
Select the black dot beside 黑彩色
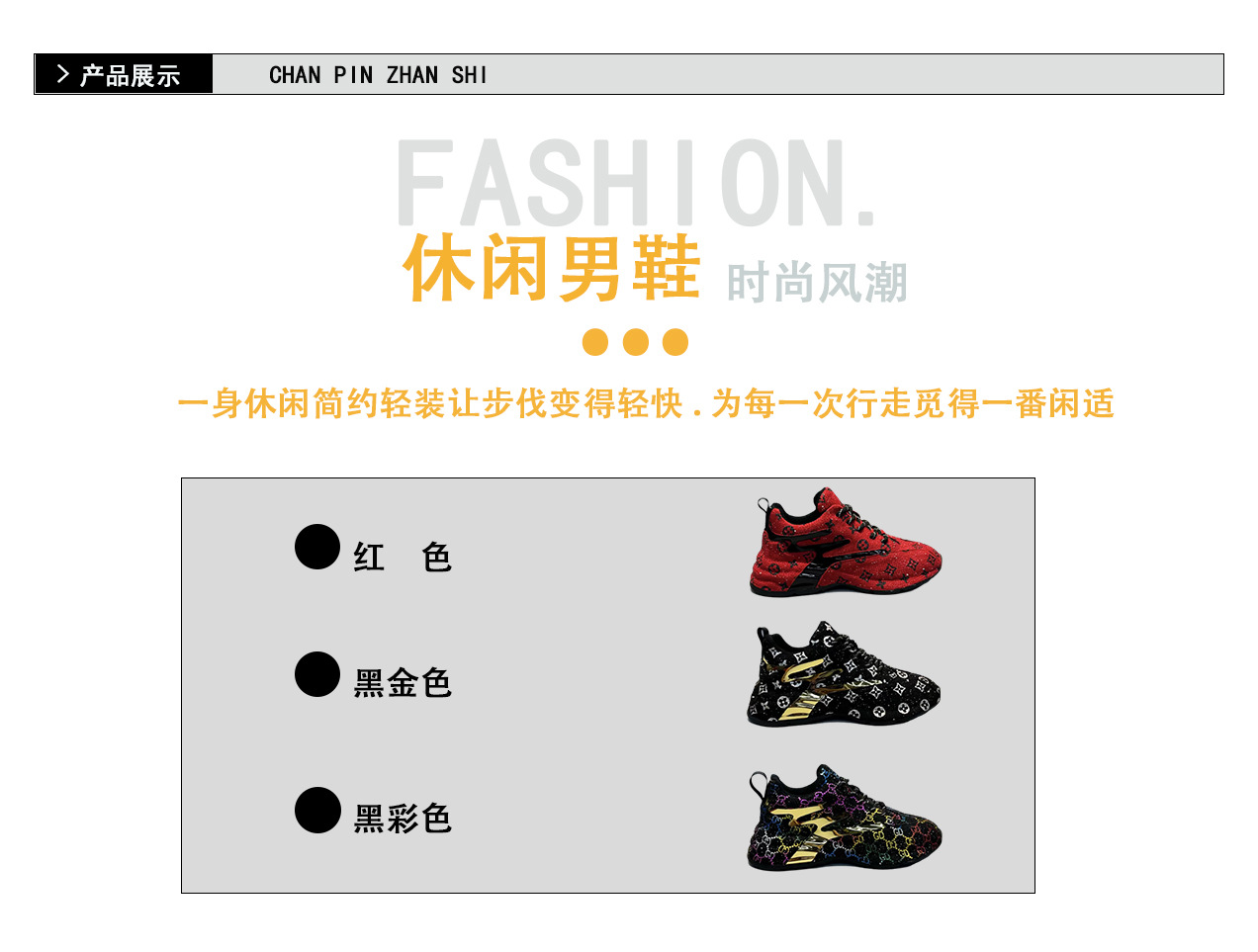click(317, 810)
